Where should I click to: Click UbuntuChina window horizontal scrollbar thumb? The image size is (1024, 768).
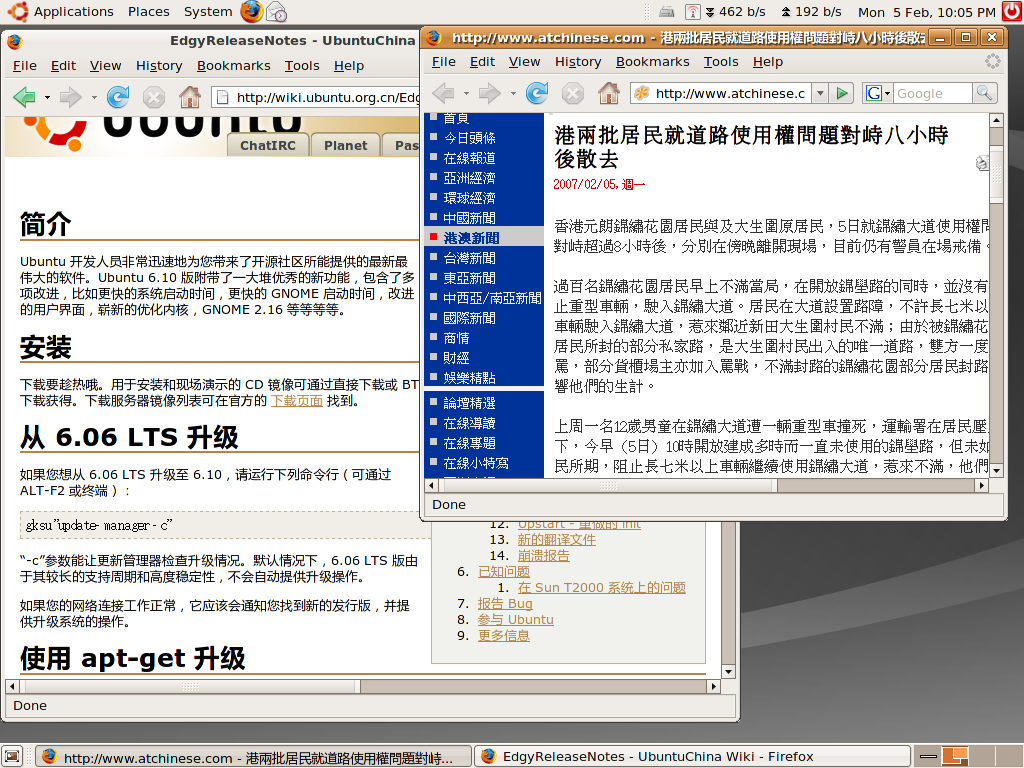(190, 686)
